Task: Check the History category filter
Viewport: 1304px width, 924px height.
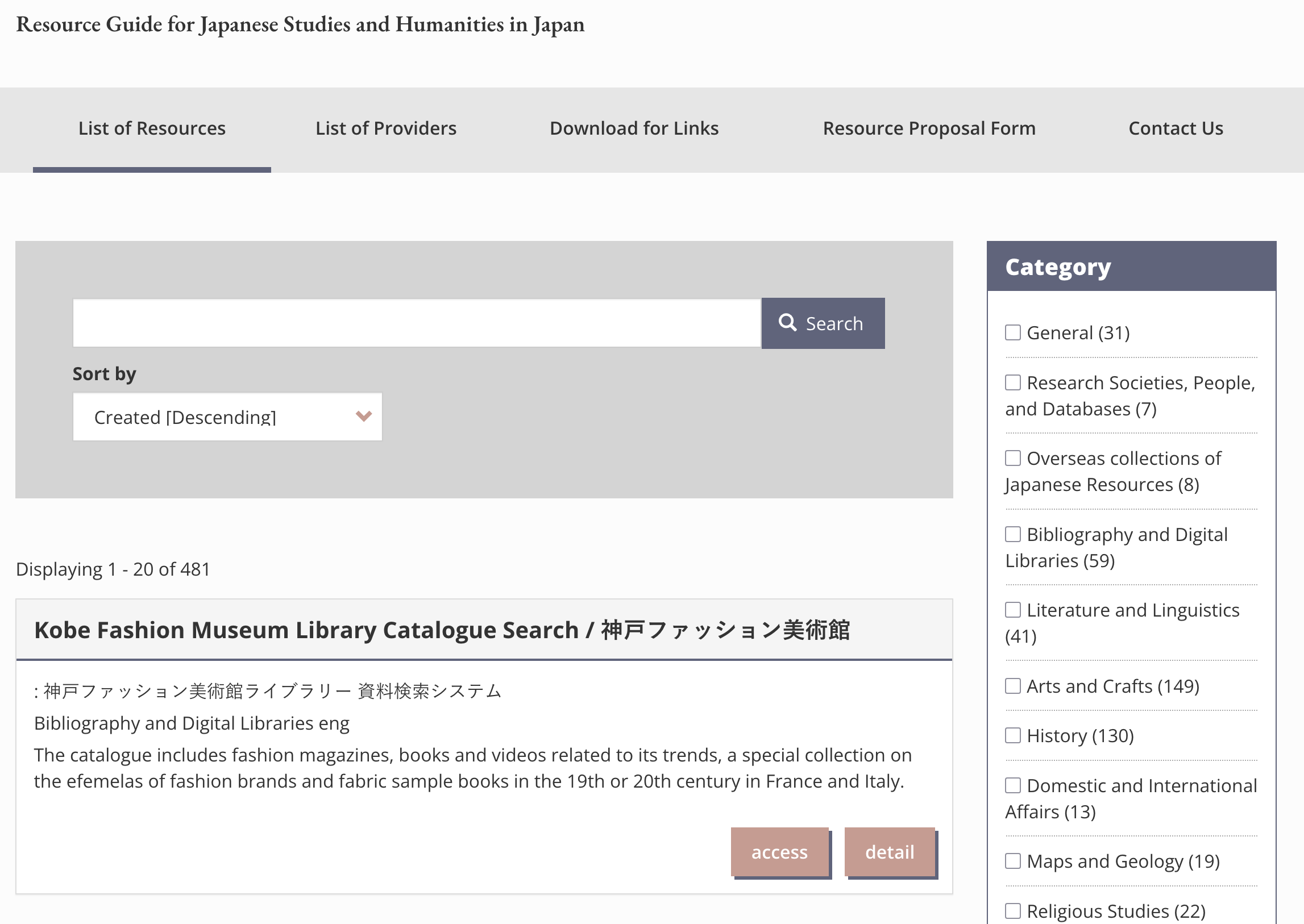Action: (x=1012, y=735)
